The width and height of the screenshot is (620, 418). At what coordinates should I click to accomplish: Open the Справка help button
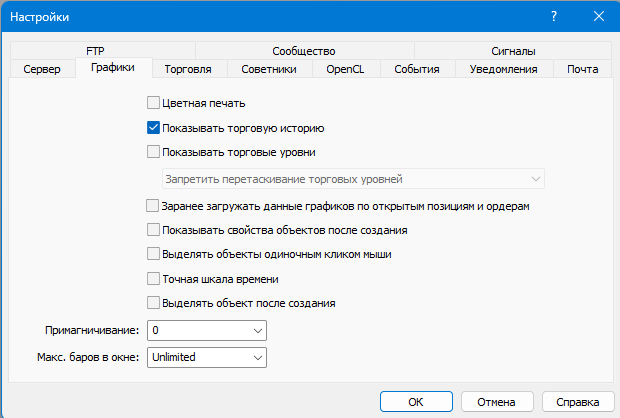[x=575, y=401]
